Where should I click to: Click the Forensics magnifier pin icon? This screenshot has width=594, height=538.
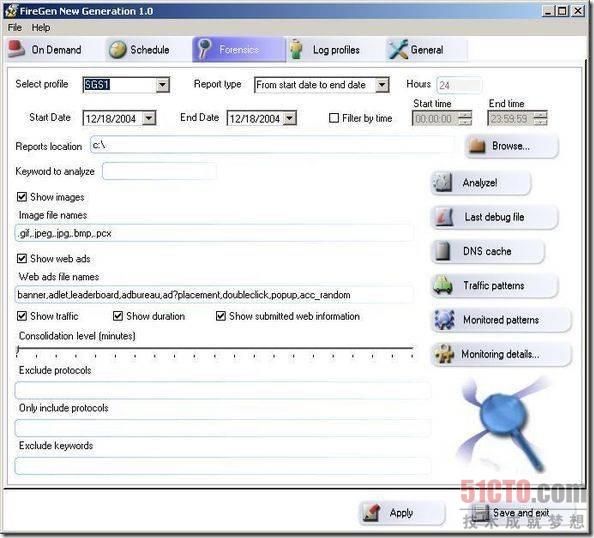pos(204,49)
